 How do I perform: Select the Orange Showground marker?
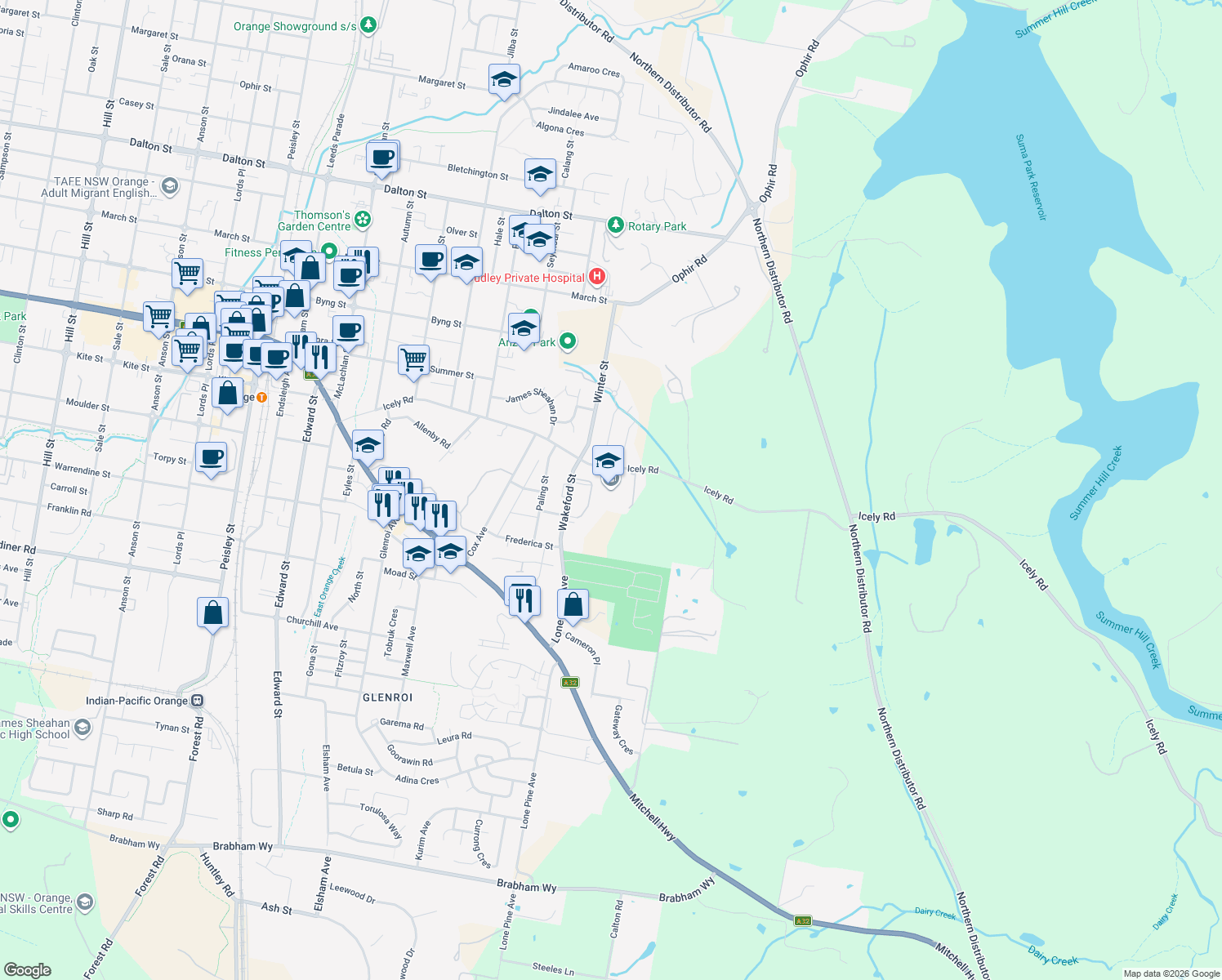point(367,25)
